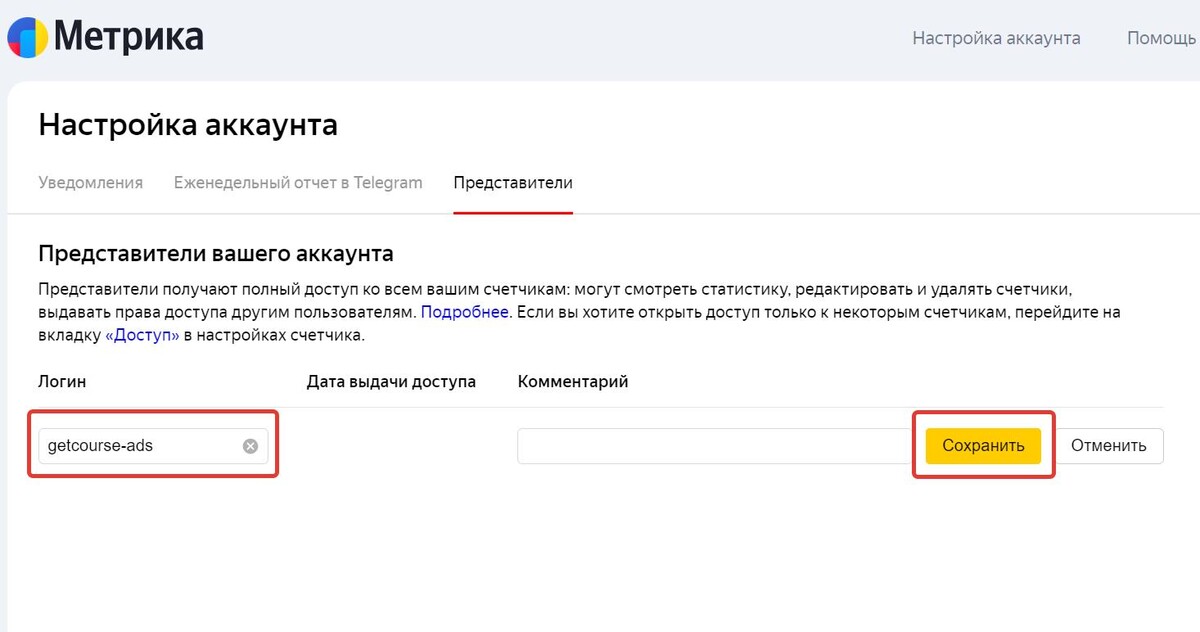Switch to the Уведомления tab
This screenshot has height=632, width=1200.
point(90,183)
